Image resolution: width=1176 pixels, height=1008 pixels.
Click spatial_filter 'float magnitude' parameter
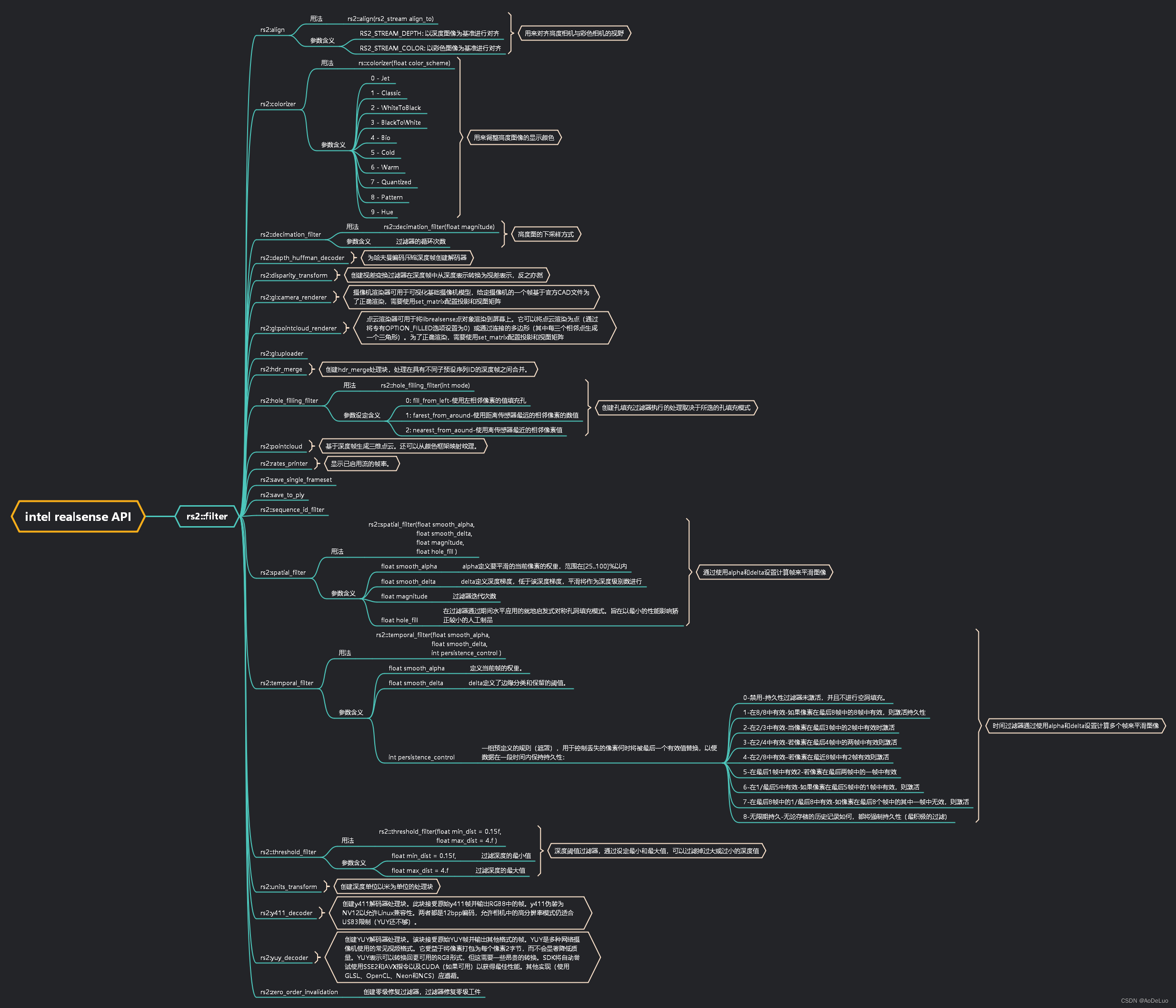(x=404, y=597)
